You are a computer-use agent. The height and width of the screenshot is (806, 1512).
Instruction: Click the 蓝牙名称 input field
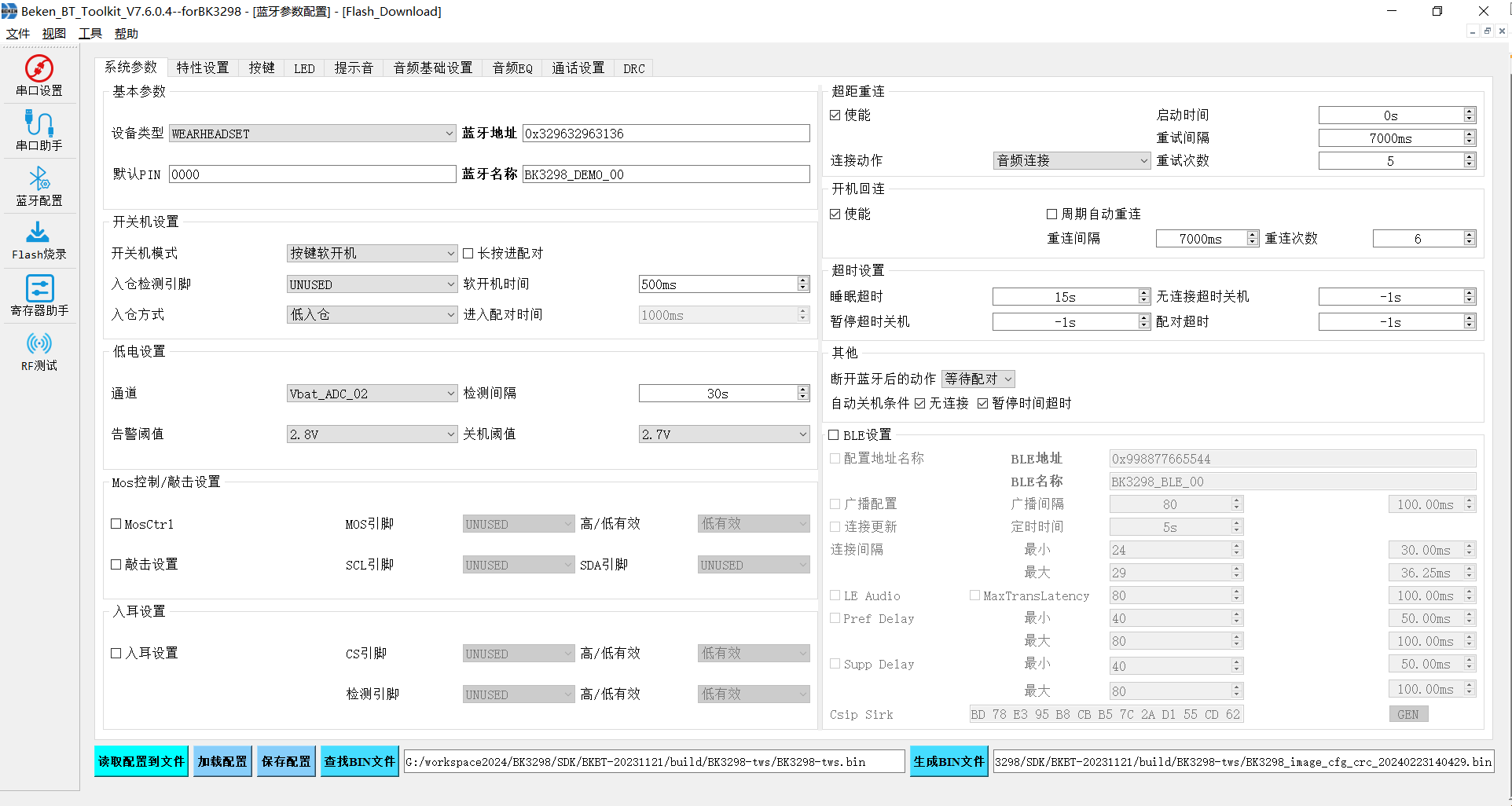665,174
